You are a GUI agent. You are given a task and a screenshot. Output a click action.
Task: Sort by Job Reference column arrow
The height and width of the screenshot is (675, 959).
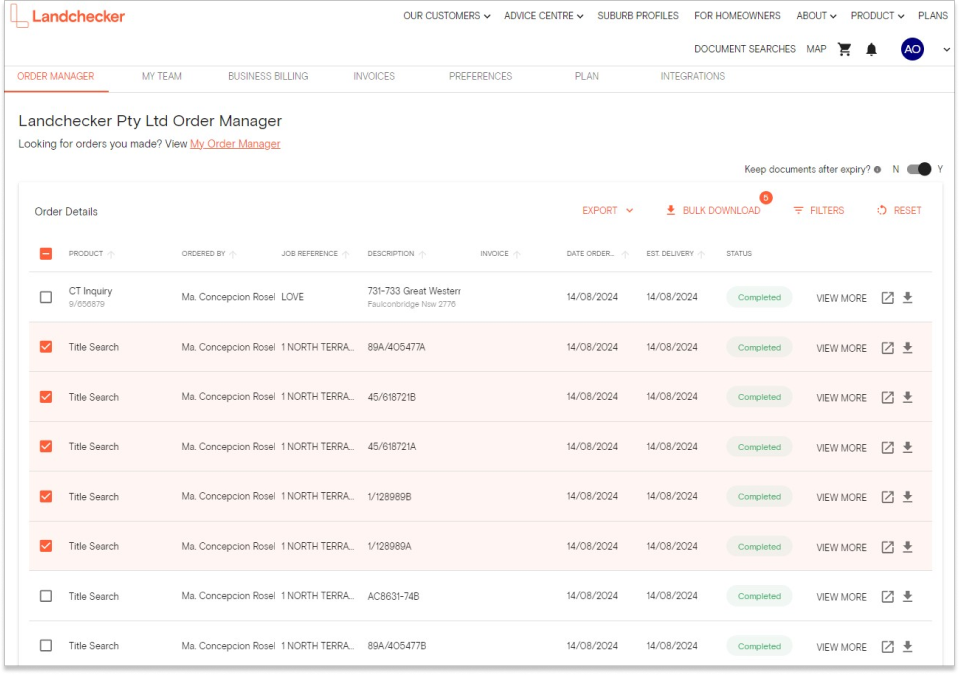pos(346,254)
